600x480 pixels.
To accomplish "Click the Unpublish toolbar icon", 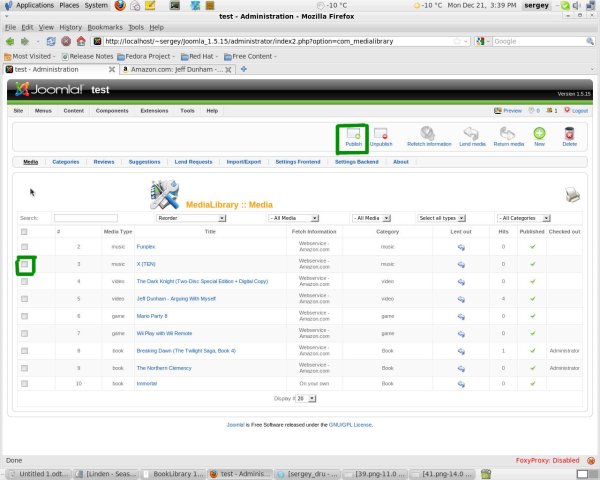I will 381,134.
